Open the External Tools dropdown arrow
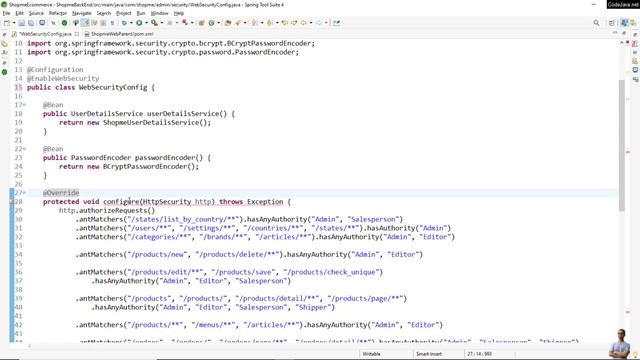 (162, 23)
